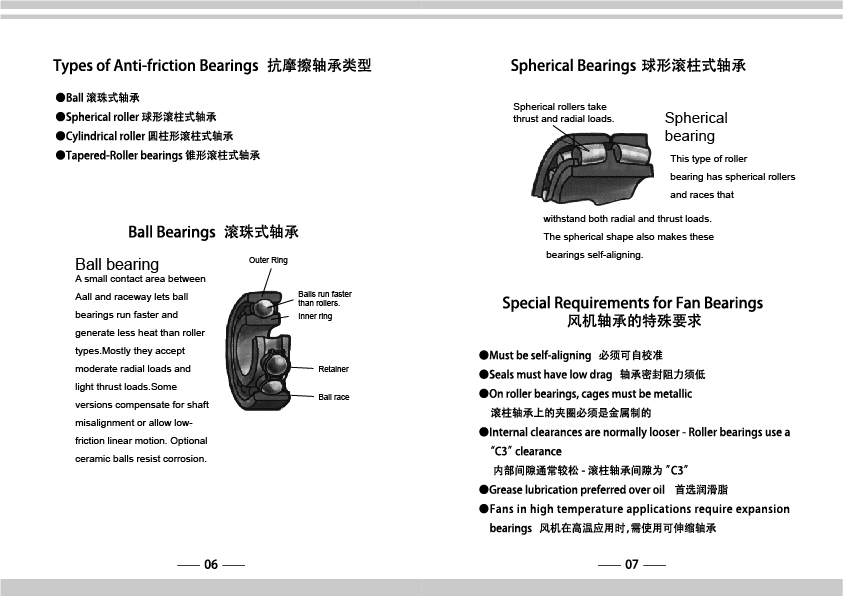
Task: Select the "Internal clearances are normally looser" bullet line
Action: [634, 432]
